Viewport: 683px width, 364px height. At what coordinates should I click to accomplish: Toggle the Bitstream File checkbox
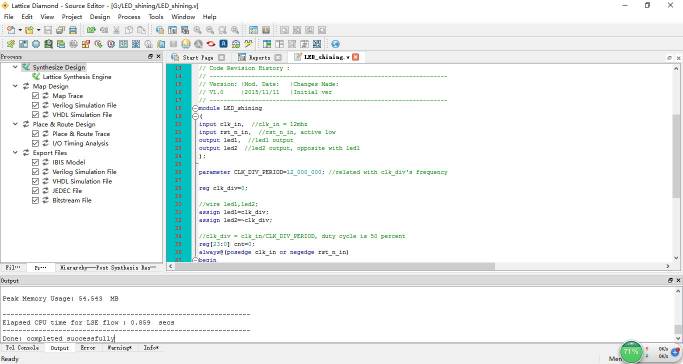point(36,201)
